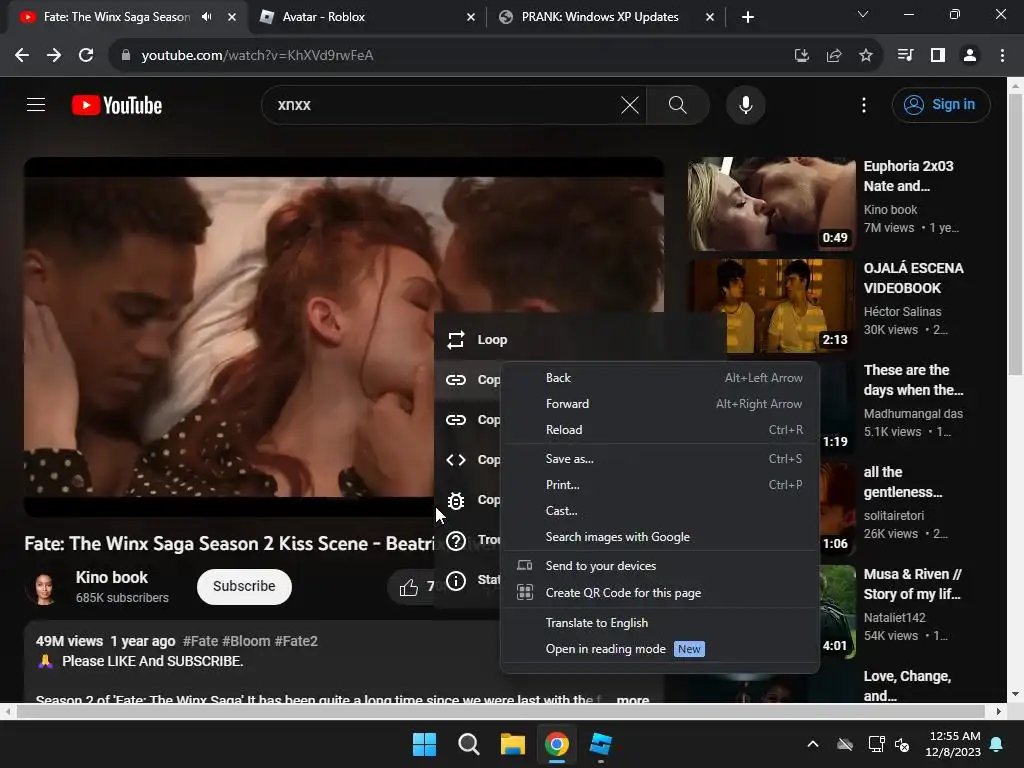Click the YouTube search magnifier button

point(678,104)
